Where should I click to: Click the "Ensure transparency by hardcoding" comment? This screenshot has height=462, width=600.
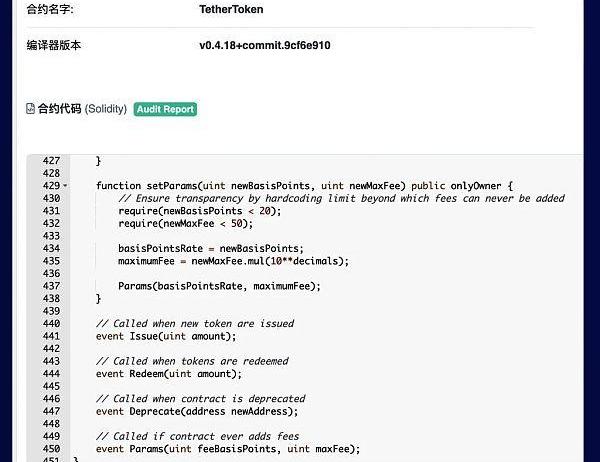[x=341, y=198]
